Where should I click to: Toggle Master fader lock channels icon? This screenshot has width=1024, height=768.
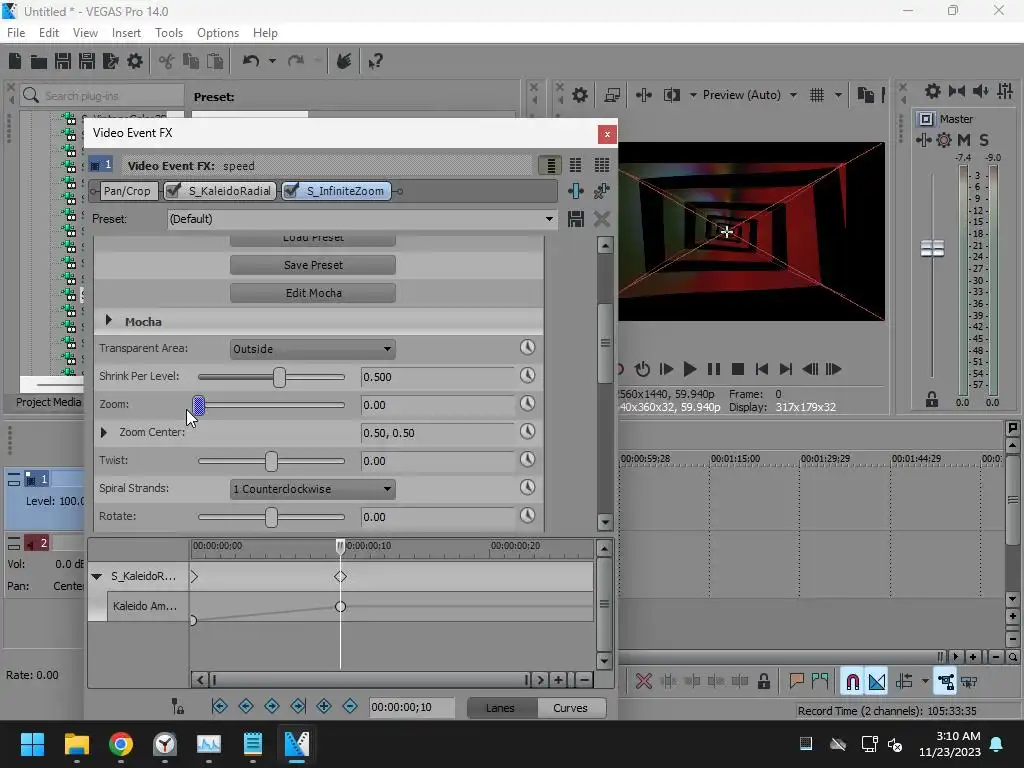(x=932, y=399)
